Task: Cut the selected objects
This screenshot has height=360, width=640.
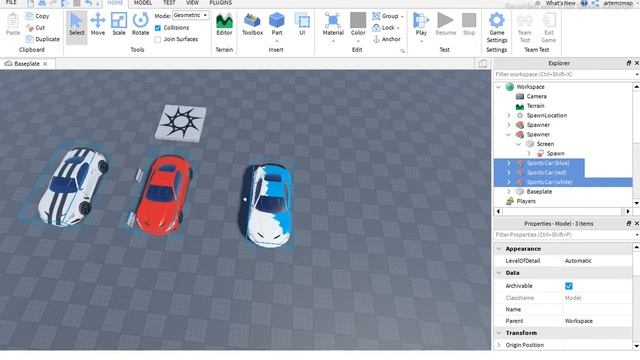Action: [x=36, y=27]
